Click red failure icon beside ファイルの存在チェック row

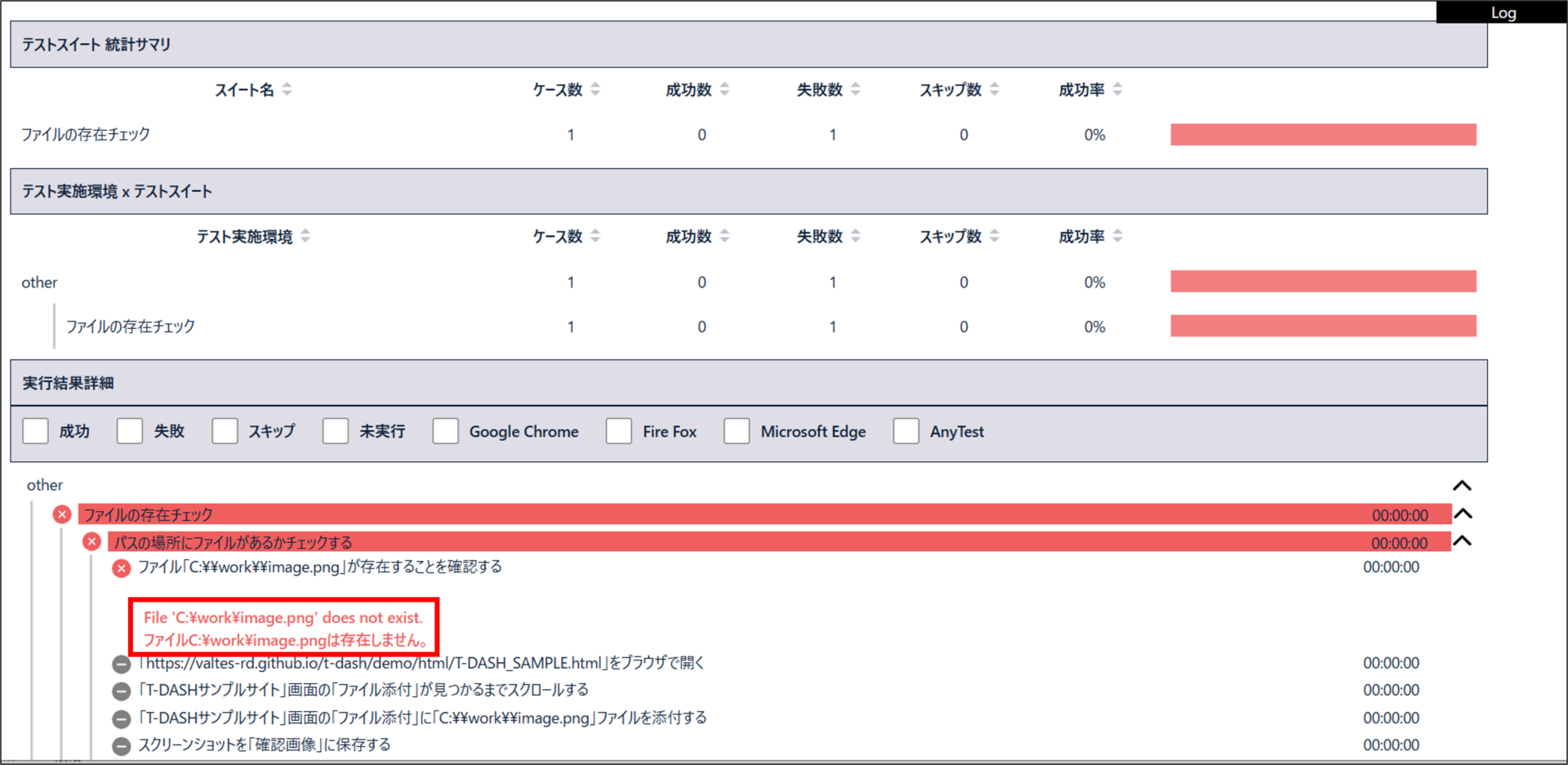[x=62, y=514]
